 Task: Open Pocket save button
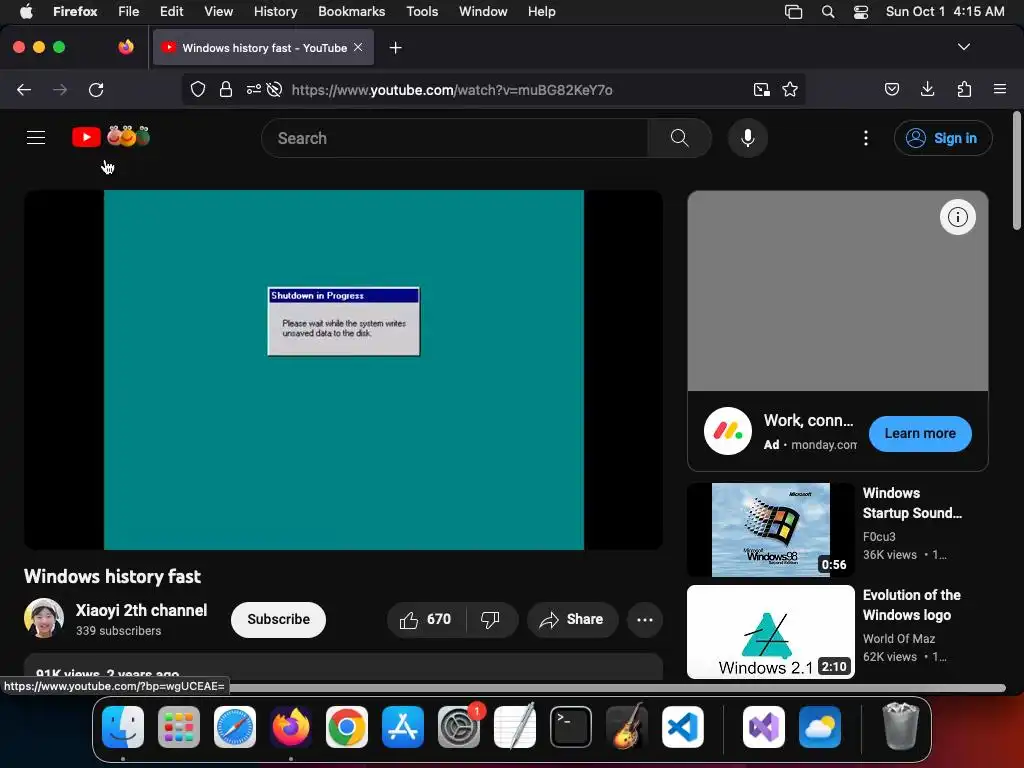click(891, 89)
